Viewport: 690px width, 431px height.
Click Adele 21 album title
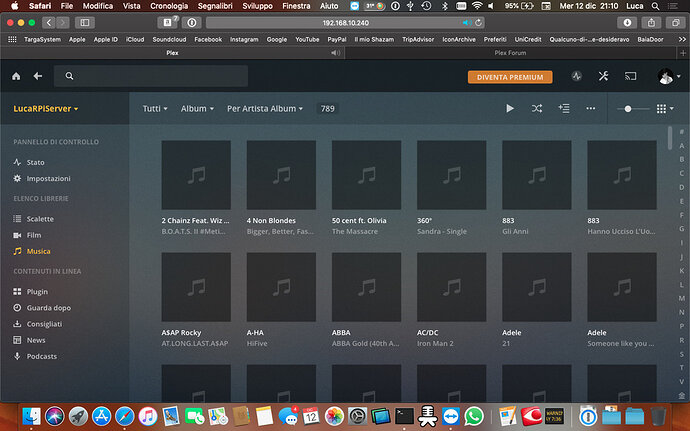coord(506,343)
